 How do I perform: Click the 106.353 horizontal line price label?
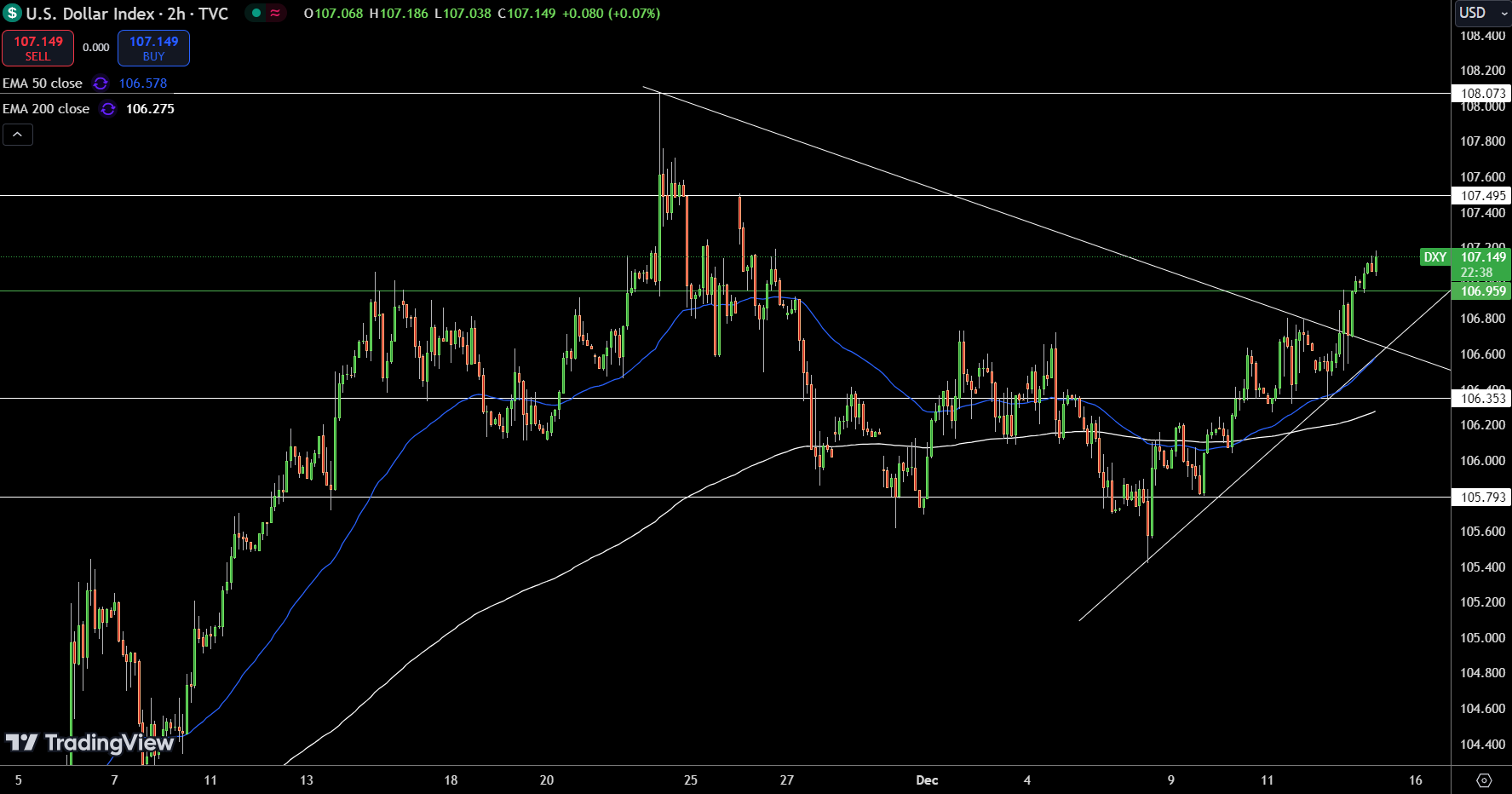1481,399
